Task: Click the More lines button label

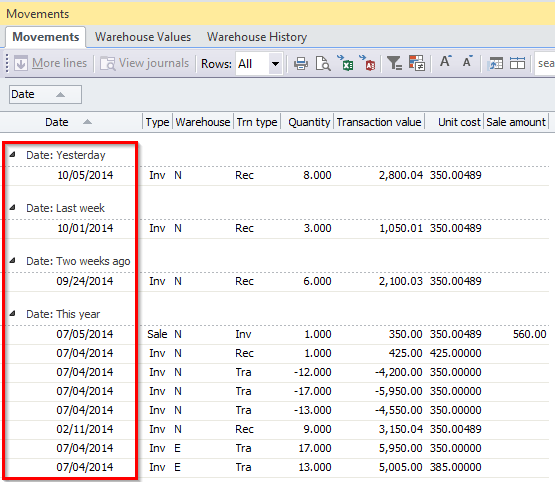Action: pyautogui.click(x=59, y=63)
